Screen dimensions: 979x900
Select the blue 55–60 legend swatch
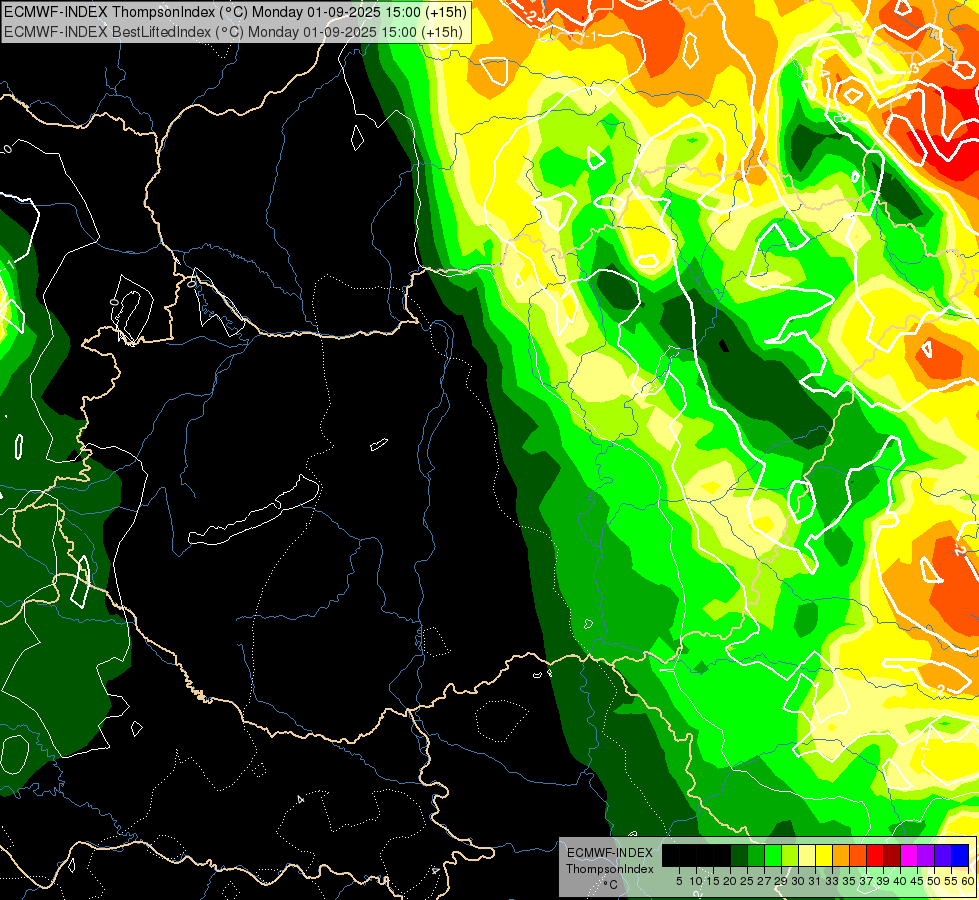(x=960, y=855)
